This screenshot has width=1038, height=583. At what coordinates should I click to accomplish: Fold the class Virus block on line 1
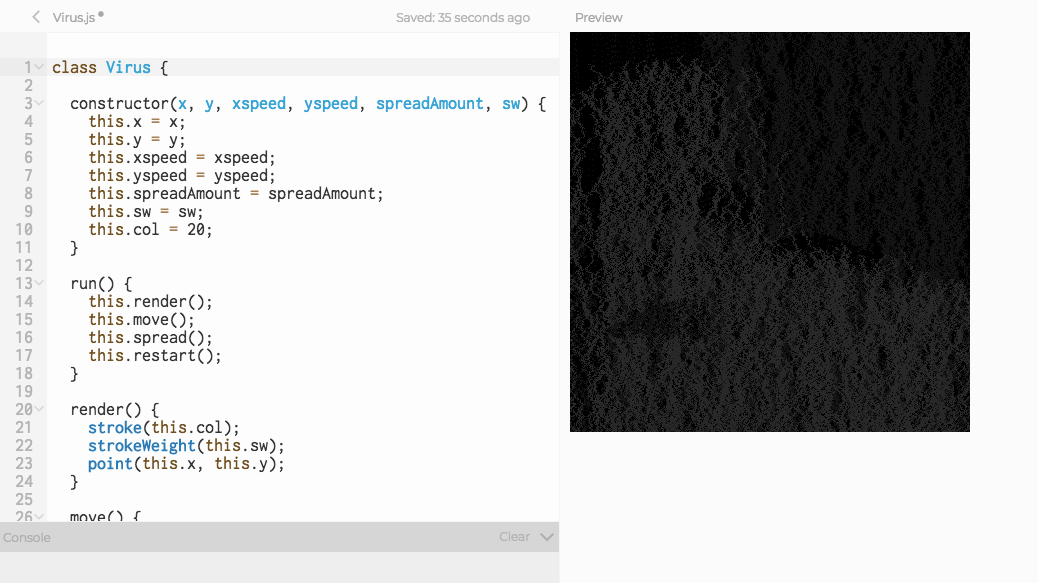click(x=39, y=68)
